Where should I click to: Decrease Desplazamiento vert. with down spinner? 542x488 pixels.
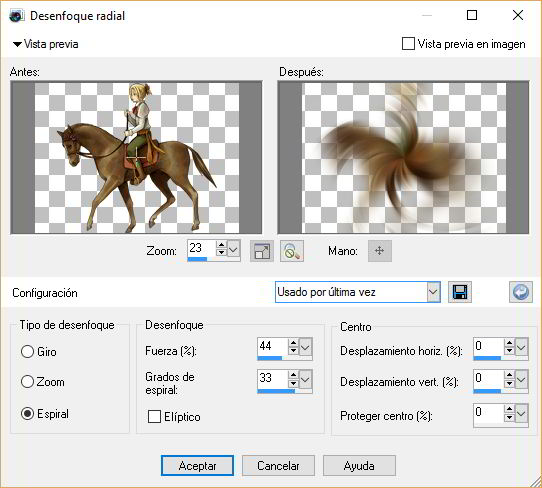(509, 383)
